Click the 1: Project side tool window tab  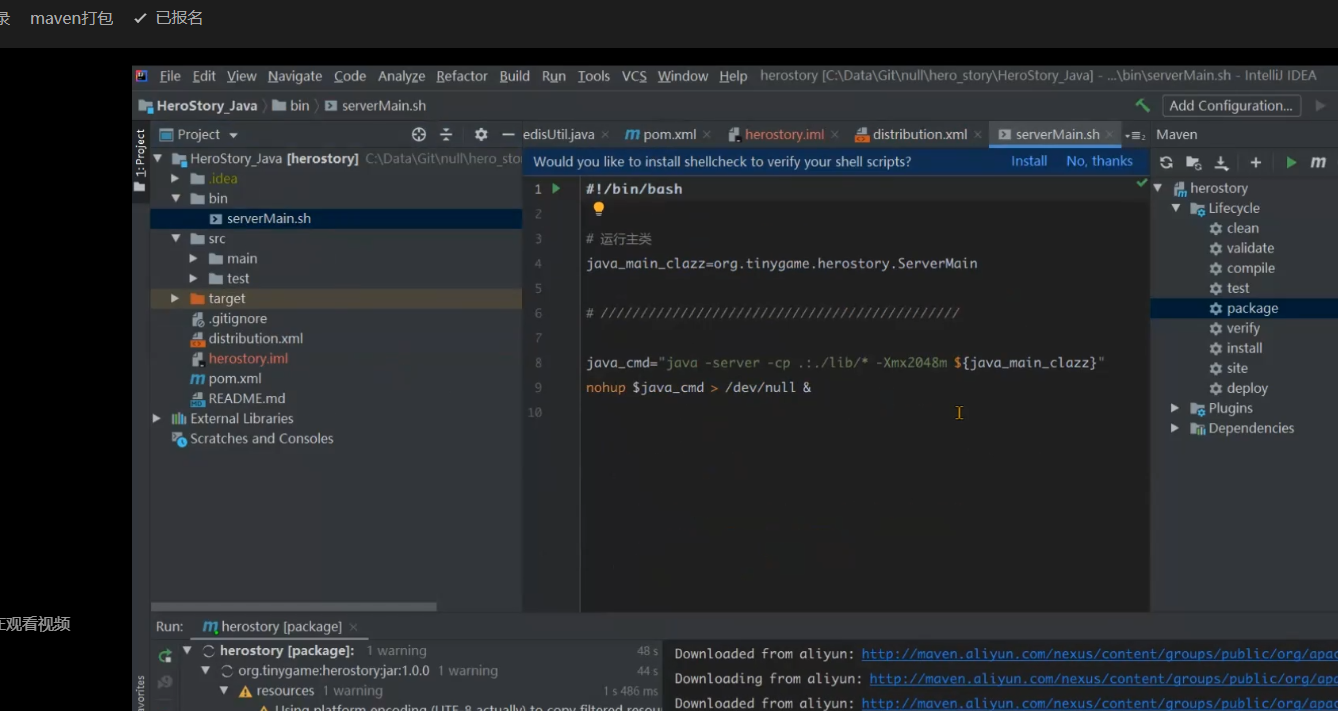[x=140, y=160]
